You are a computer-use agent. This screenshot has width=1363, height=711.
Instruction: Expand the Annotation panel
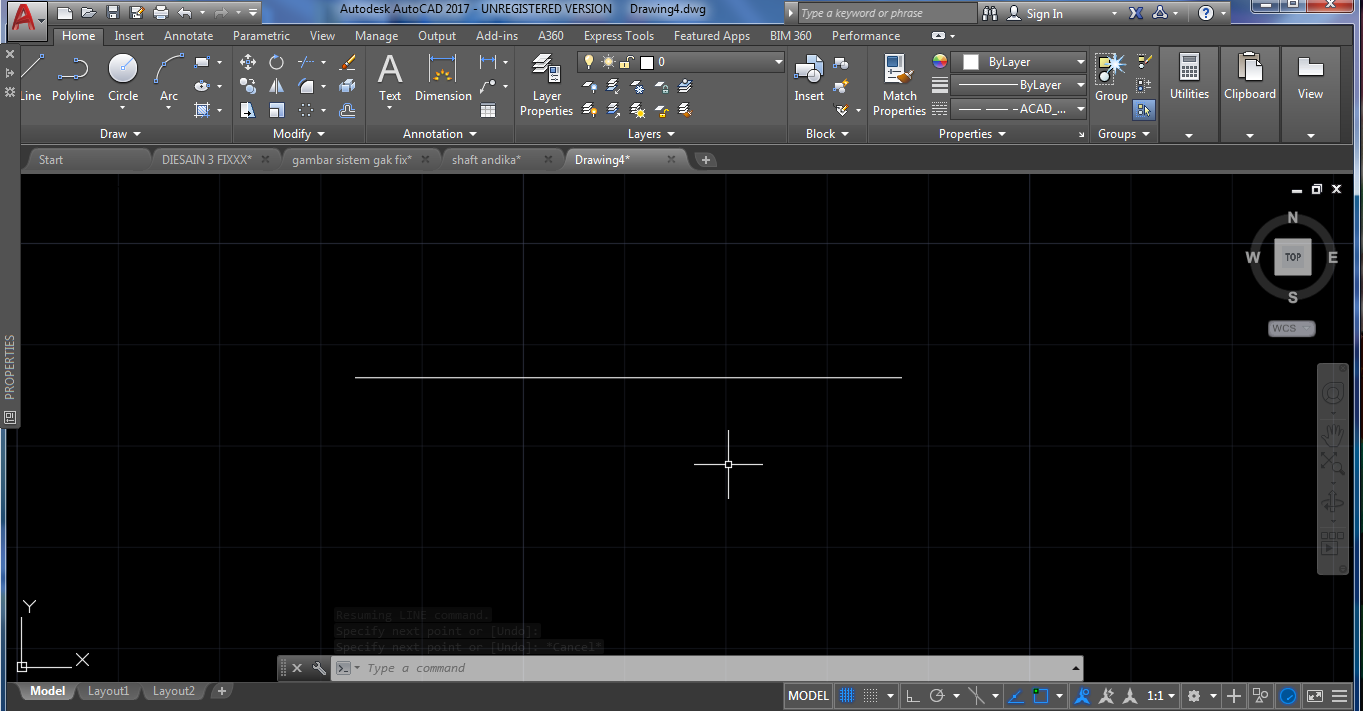440,133
